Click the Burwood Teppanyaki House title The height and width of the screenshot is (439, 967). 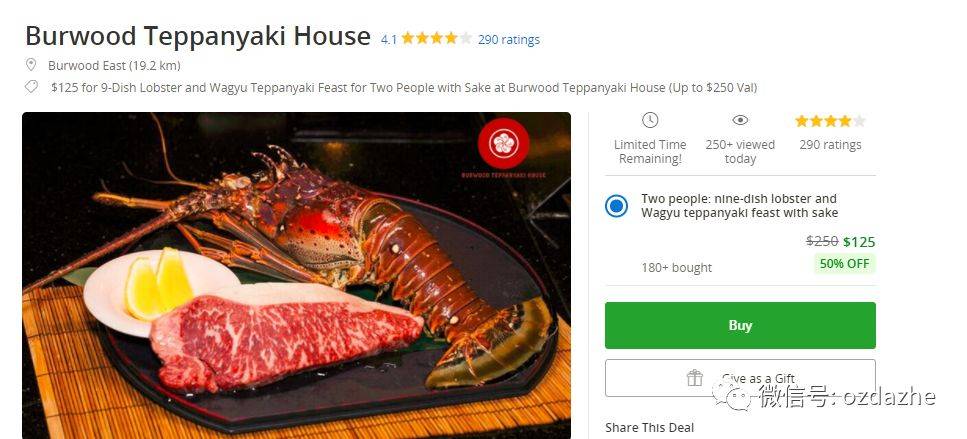pyautogui.click(x=198, y=36)
